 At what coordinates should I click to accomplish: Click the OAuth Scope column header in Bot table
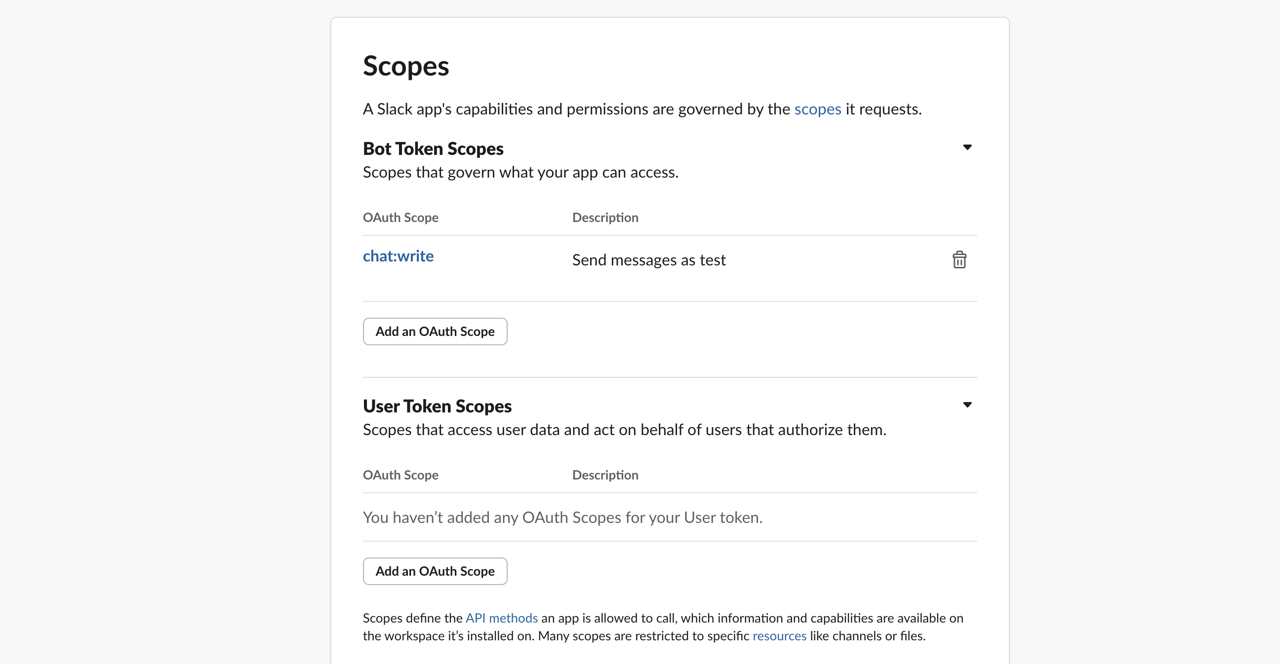coord(401,217)
